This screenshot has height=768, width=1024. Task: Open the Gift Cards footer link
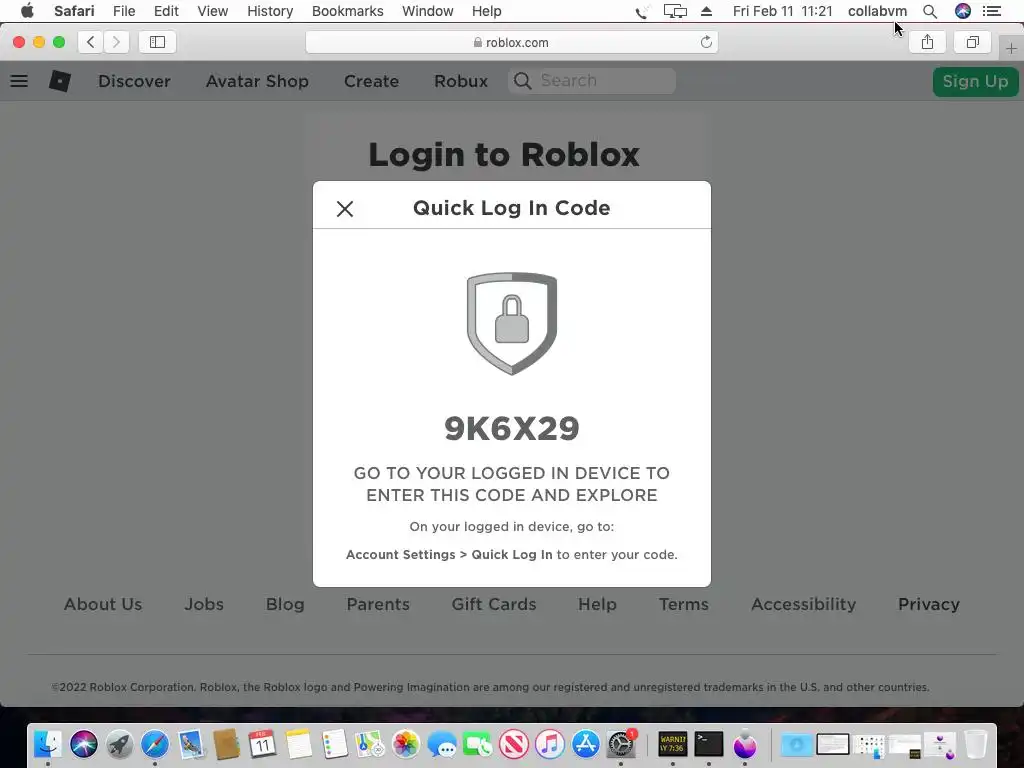pyautogui.click(x=494, y=604)
